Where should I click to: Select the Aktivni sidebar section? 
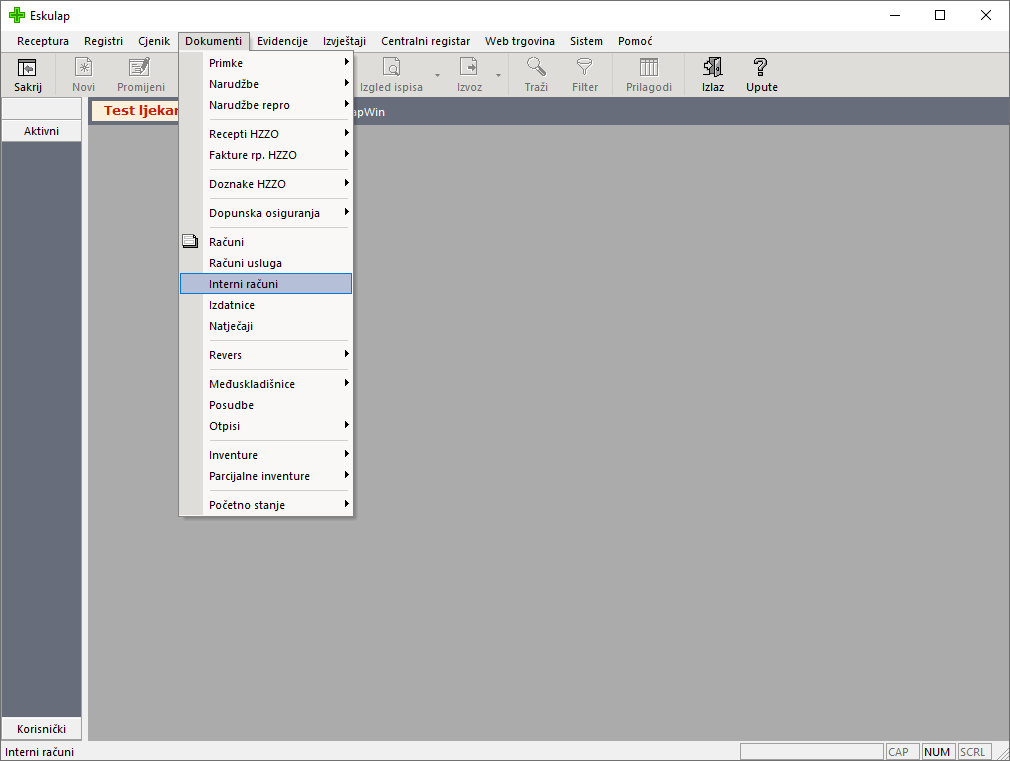pyautogui.click(x=41, y=131)
